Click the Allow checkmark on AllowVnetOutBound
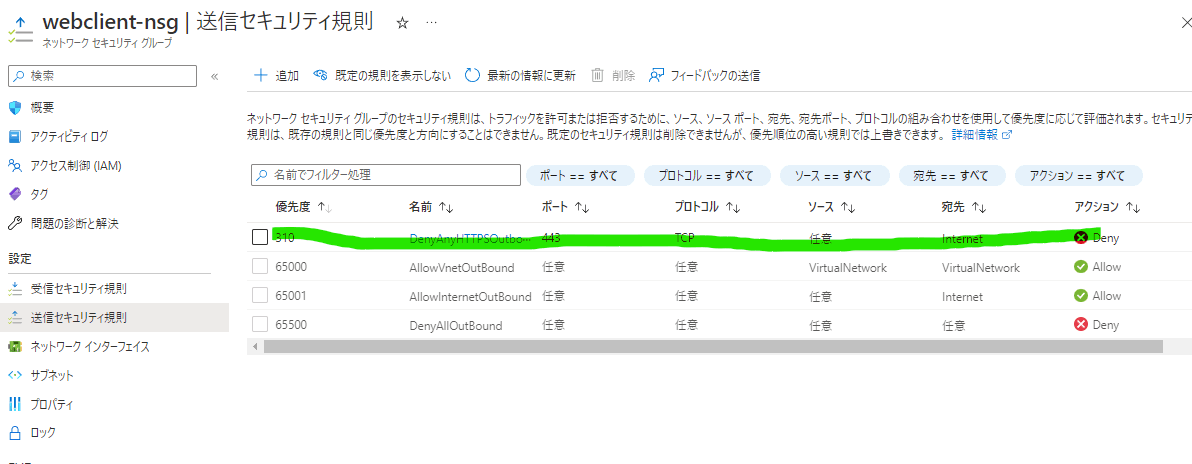This screenshot has height=464, width=1192. [1080, 267]
